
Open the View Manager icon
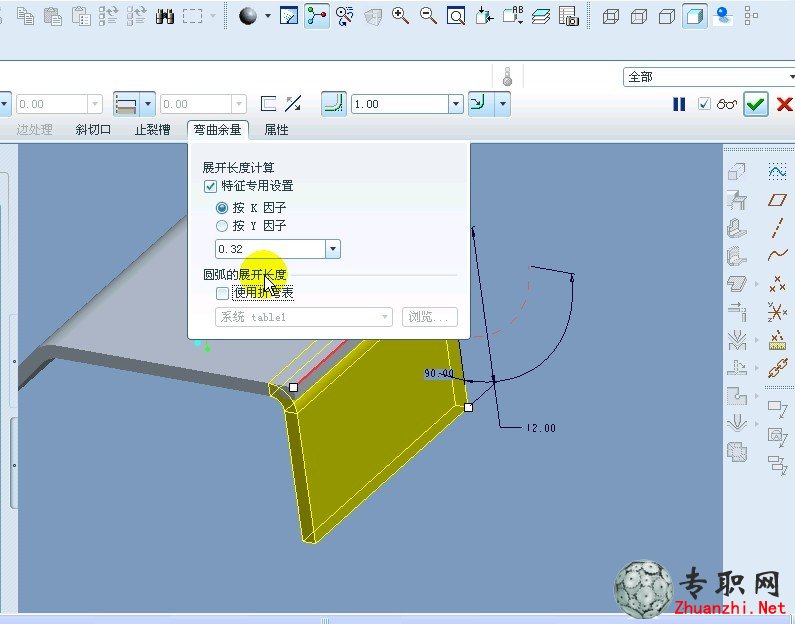coord(569,16)
